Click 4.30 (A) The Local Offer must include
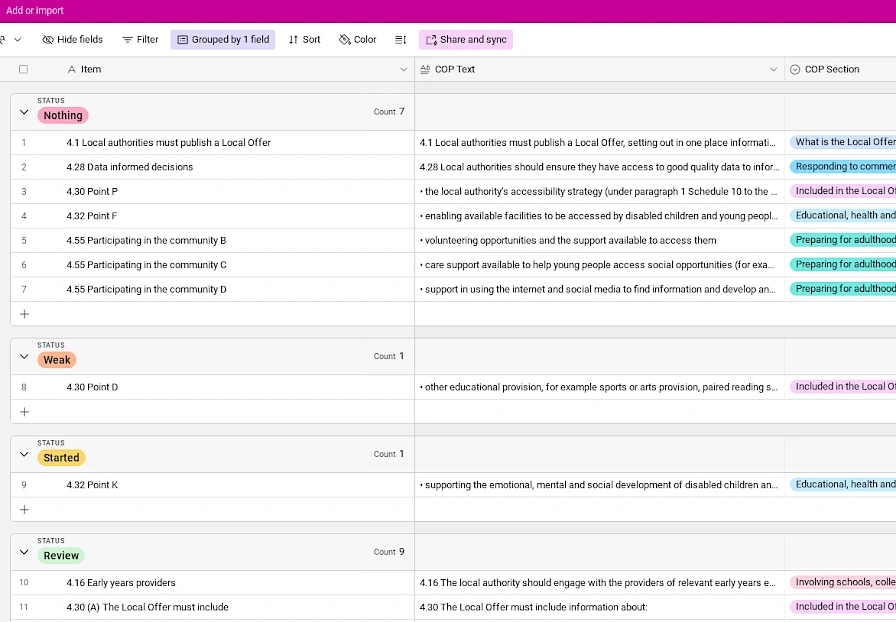 147,607
